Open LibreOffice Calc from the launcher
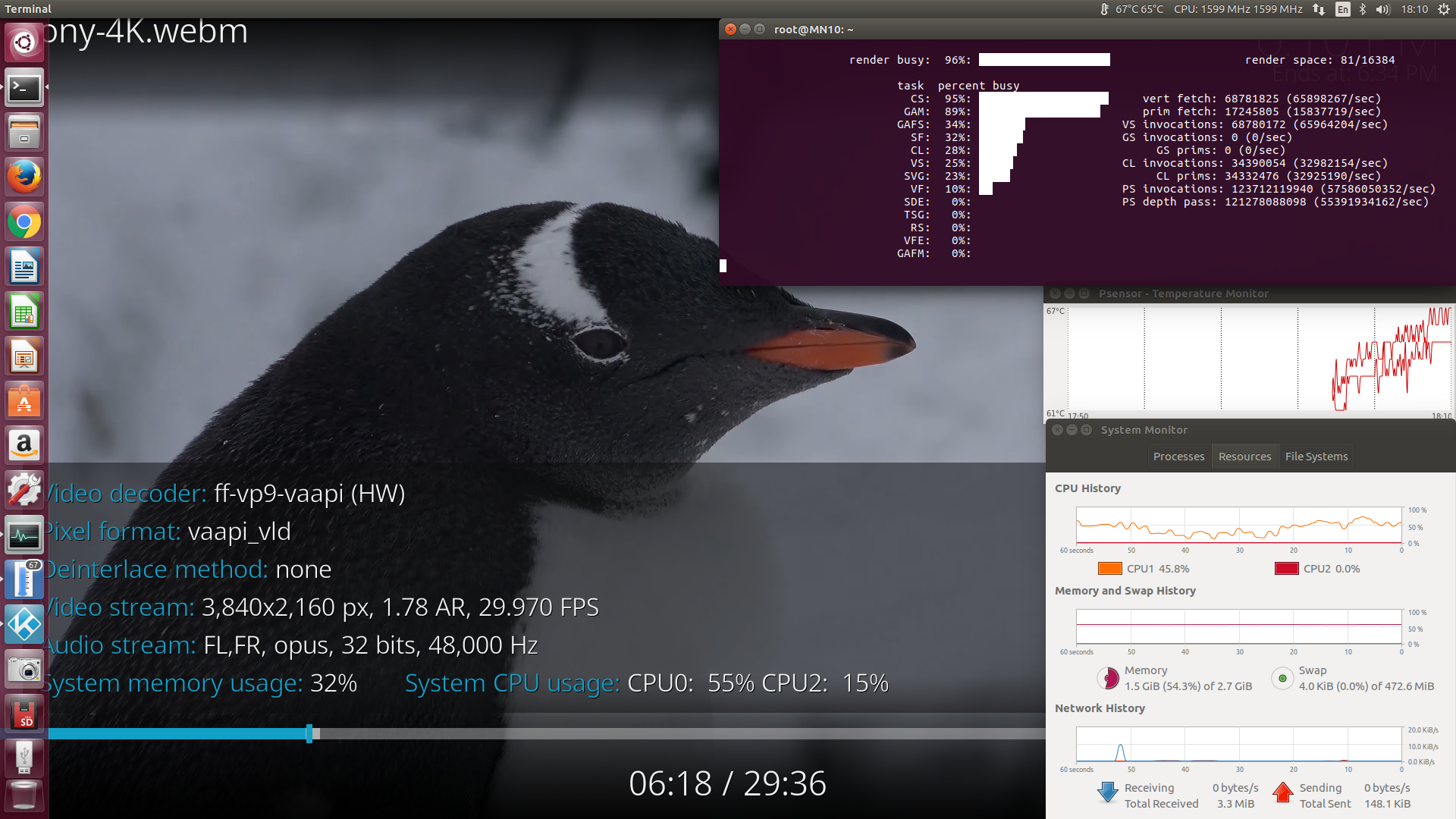 24,312
